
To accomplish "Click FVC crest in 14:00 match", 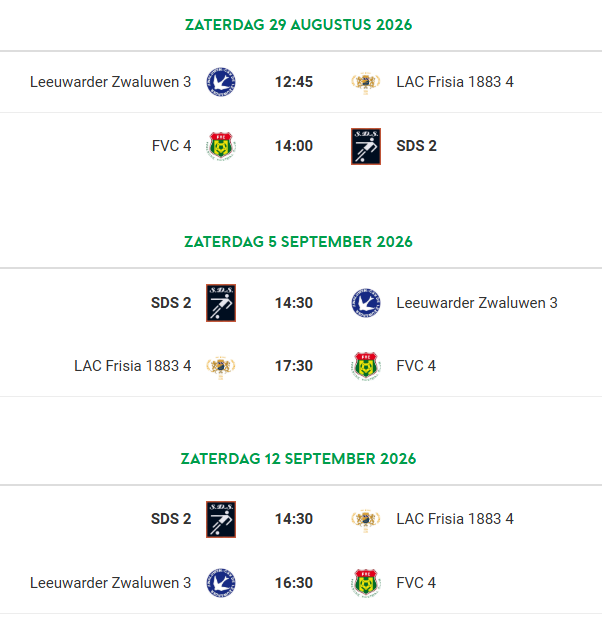I will coord(221,146).
